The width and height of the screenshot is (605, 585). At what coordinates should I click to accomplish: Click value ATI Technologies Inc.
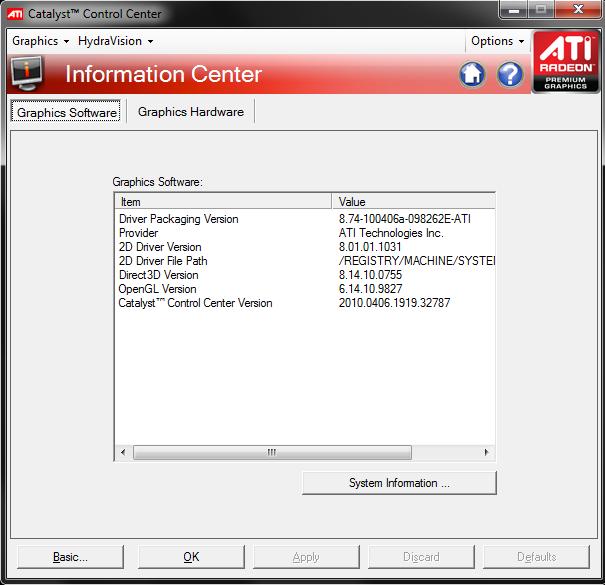point(391,233)
